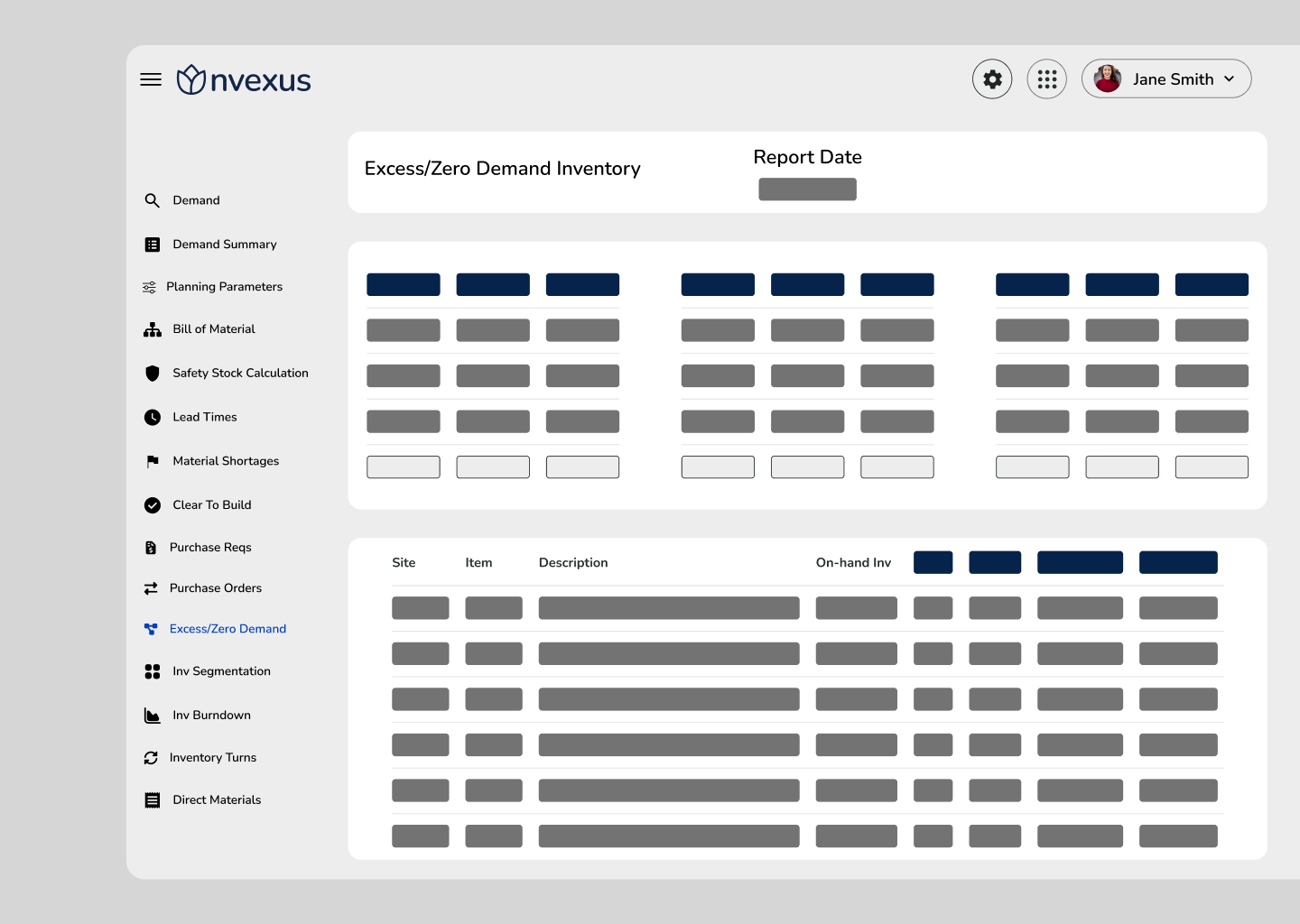Click the Demand search icon
Screen dimensions: 1300x924
click(153, 200)
